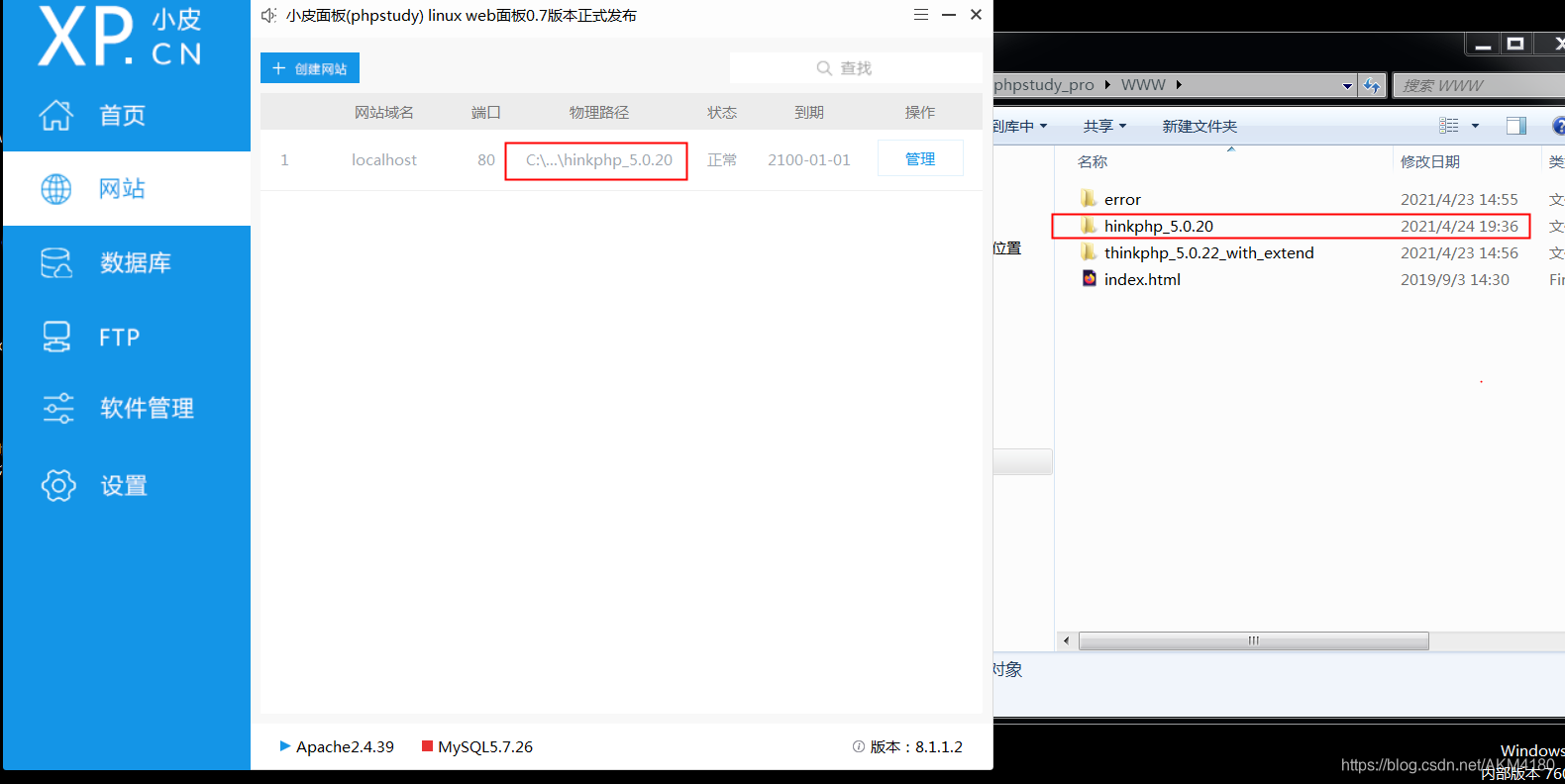Viewport: 1565px width, 784px height.
Task: Click the thinkphp_5.0.22_with_extend folder icon
Action: (1090, 251)
